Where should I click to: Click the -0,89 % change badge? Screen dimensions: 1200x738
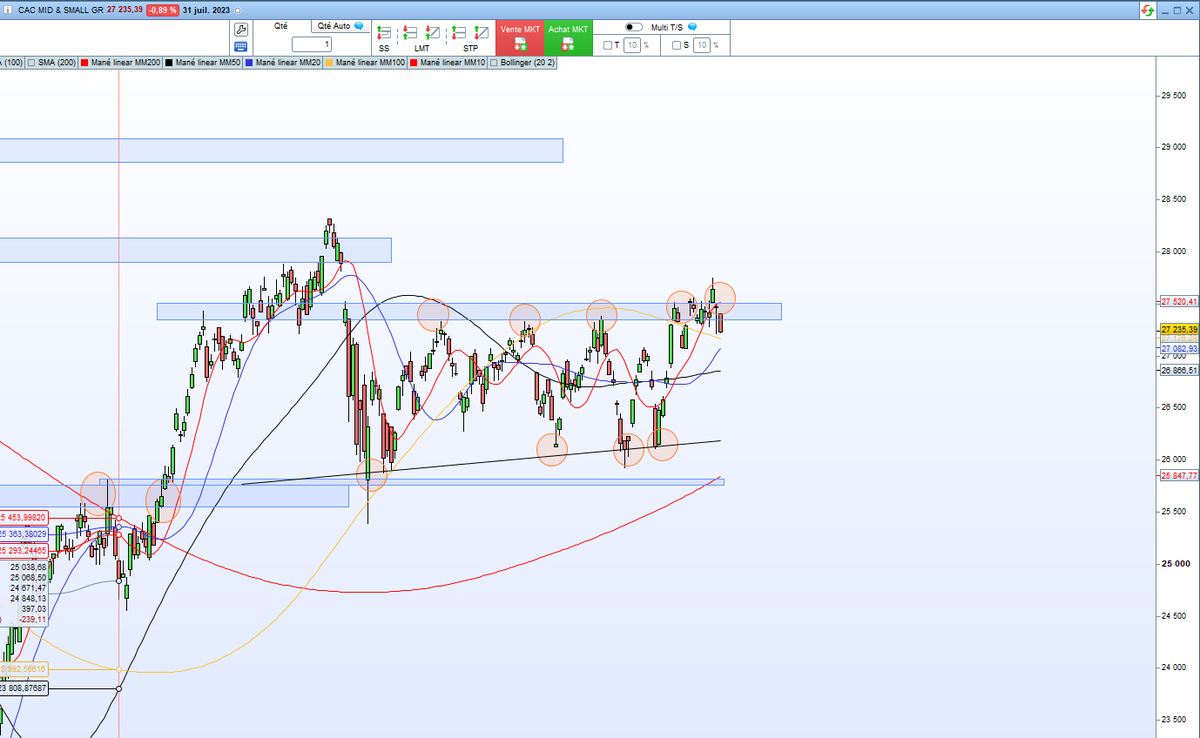(163, 9)
